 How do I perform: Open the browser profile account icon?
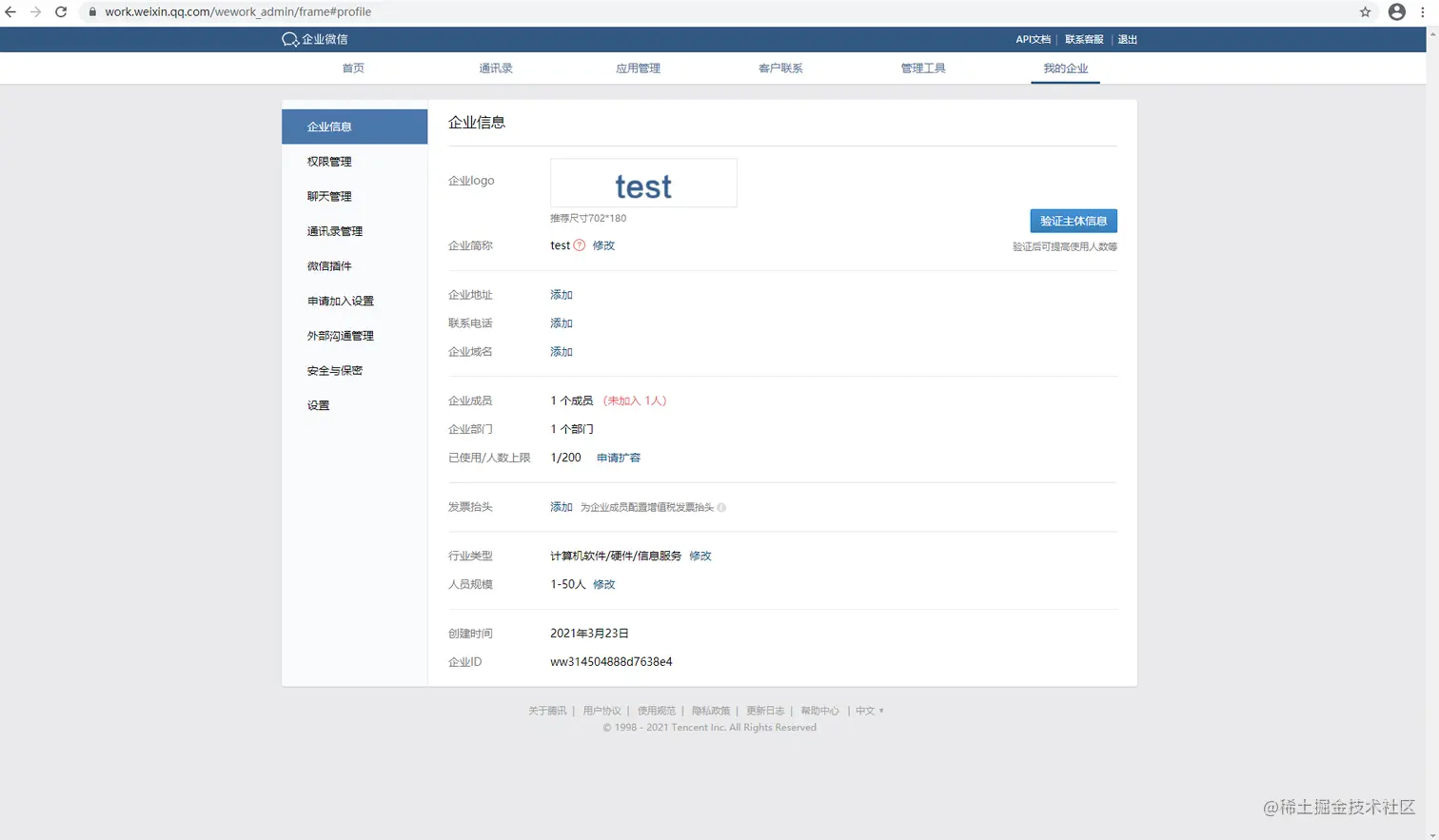[x=1397, y=11]
